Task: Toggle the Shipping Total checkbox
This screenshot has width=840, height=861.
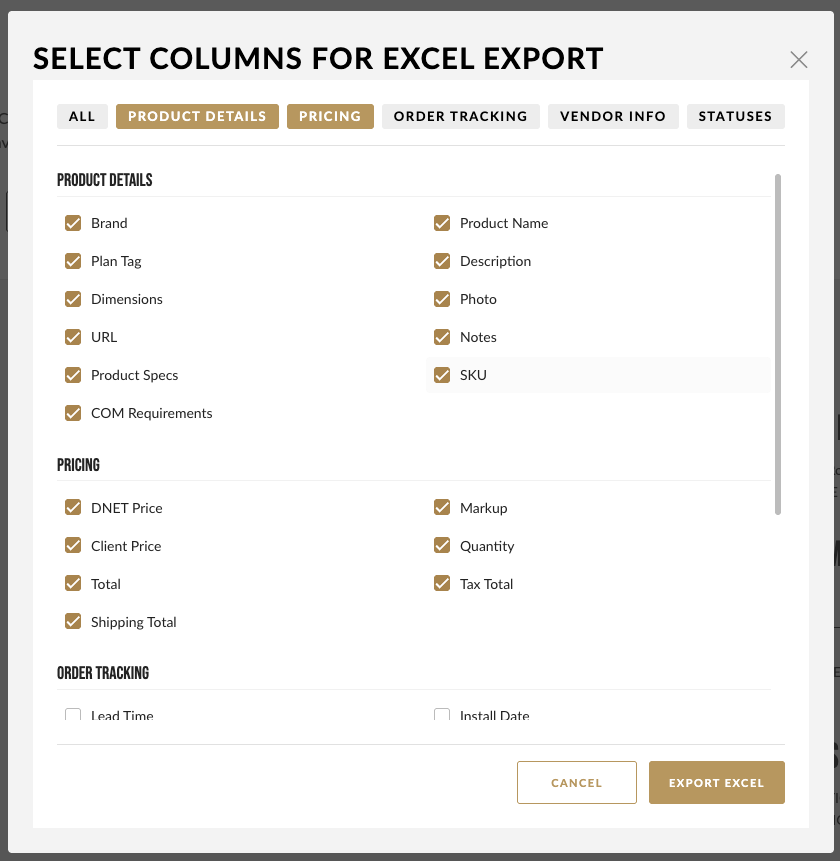Action: pyautogui.click(x=73, y=622)
